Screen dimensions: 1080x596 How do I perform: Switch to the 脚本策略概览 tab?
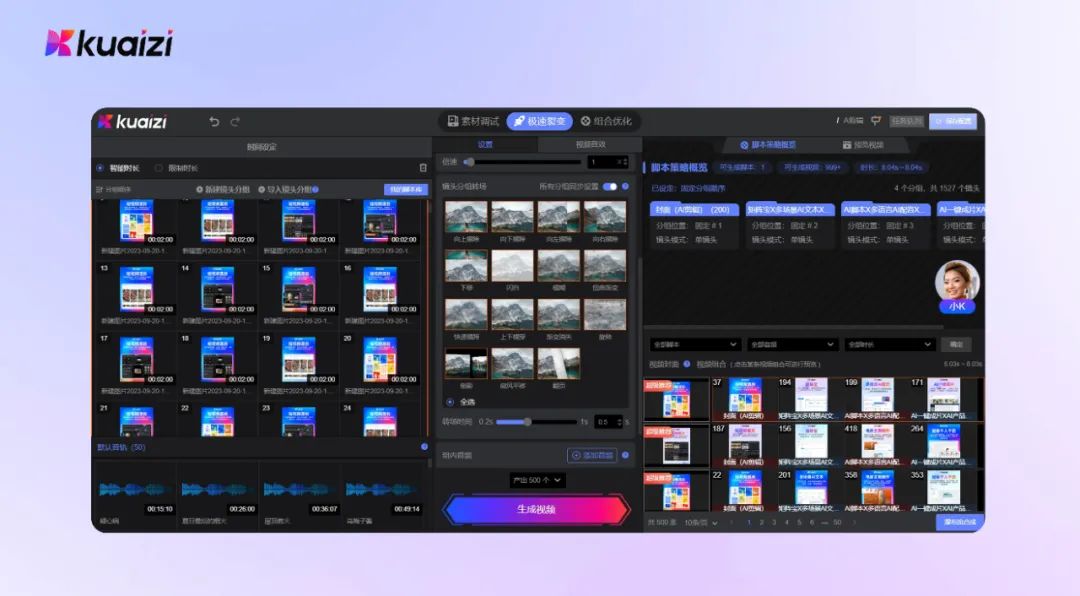[x=767, y=145]
